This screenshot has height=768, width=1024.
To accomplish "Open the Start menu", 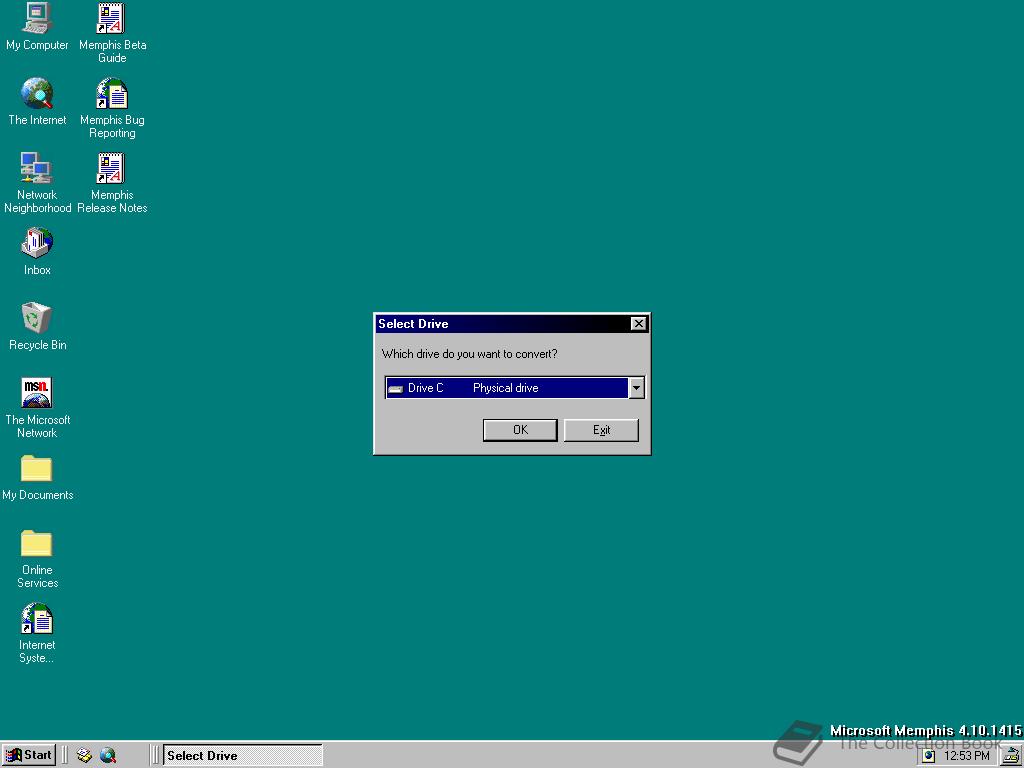I will 29,756.
